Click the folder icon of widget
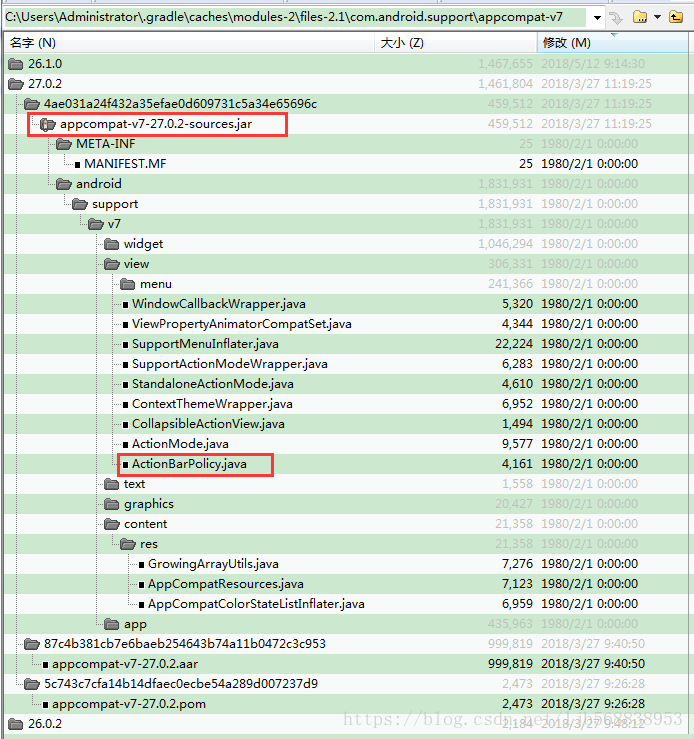 [x=112, y=244]
